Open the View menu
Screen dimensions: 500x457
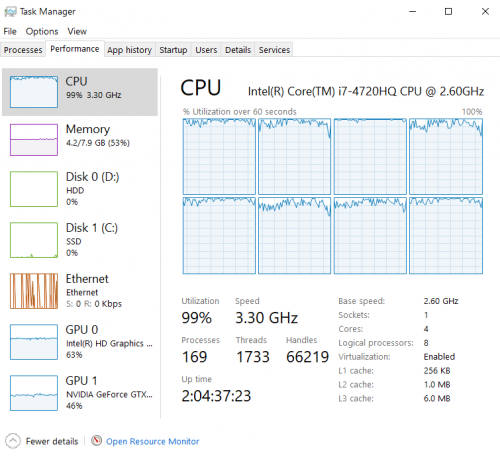(77, 31)
